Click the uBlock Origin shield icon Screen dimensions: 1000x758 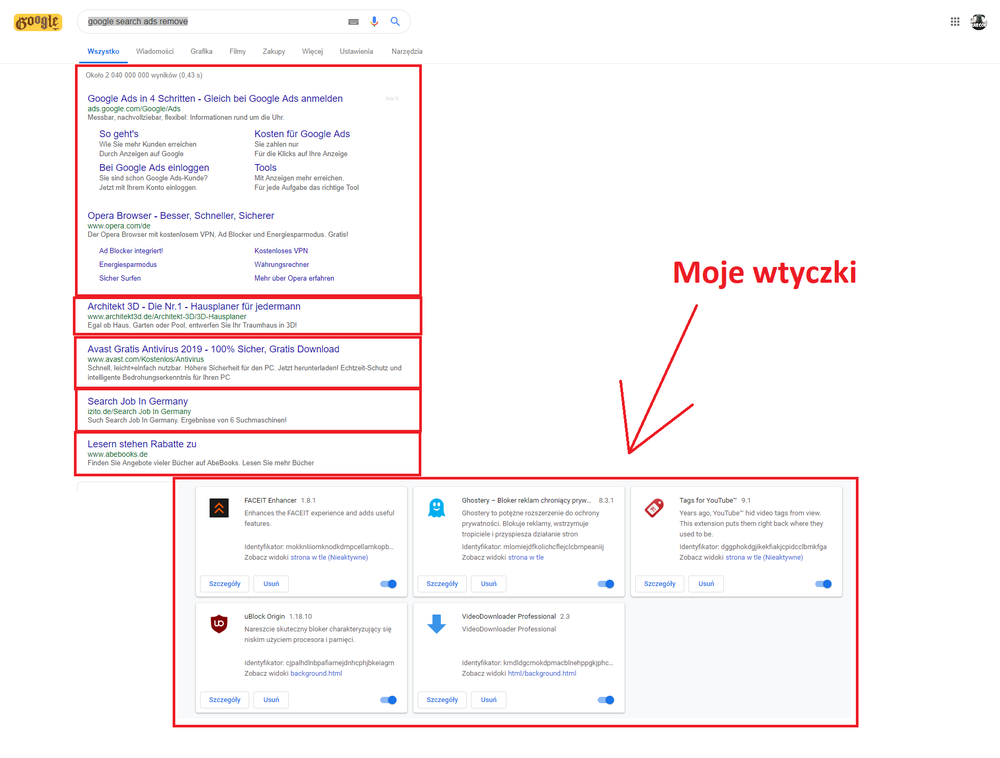[219, 623]
